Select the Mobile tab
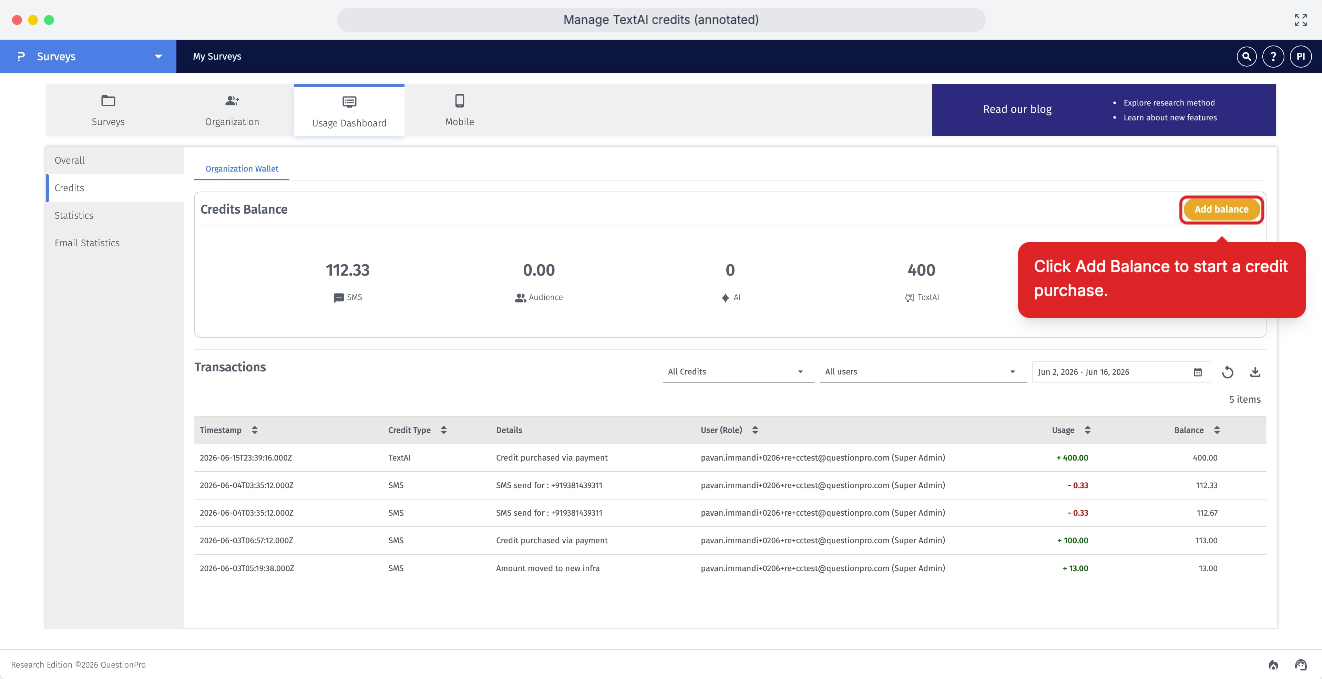This screenshot has height=679, width=1322. [460, 110]
